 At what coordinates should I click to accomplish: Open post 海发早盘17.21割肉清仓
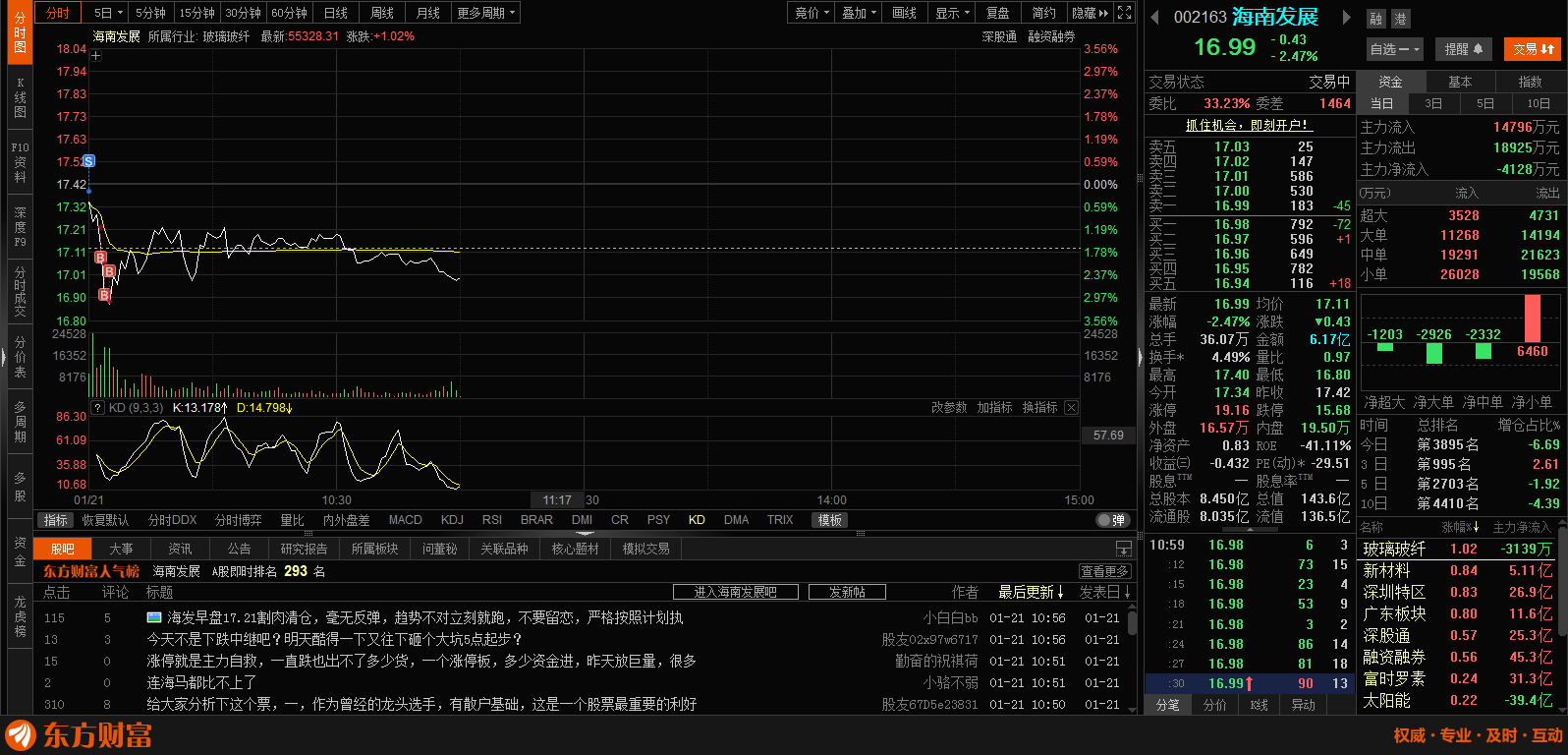(x=425, y=617)
